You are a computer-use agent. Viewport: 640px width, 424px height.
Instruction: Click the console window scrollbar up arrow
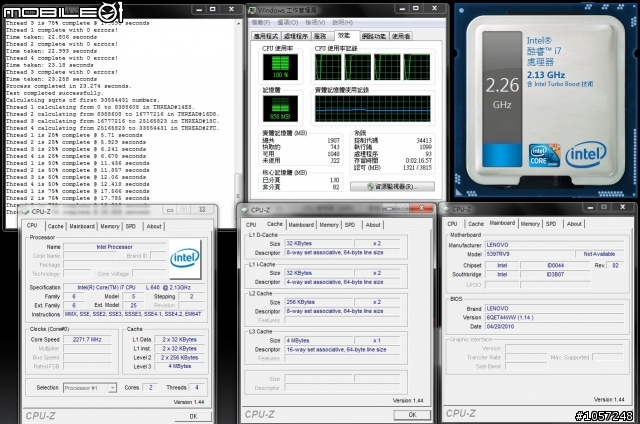[239, 24]
